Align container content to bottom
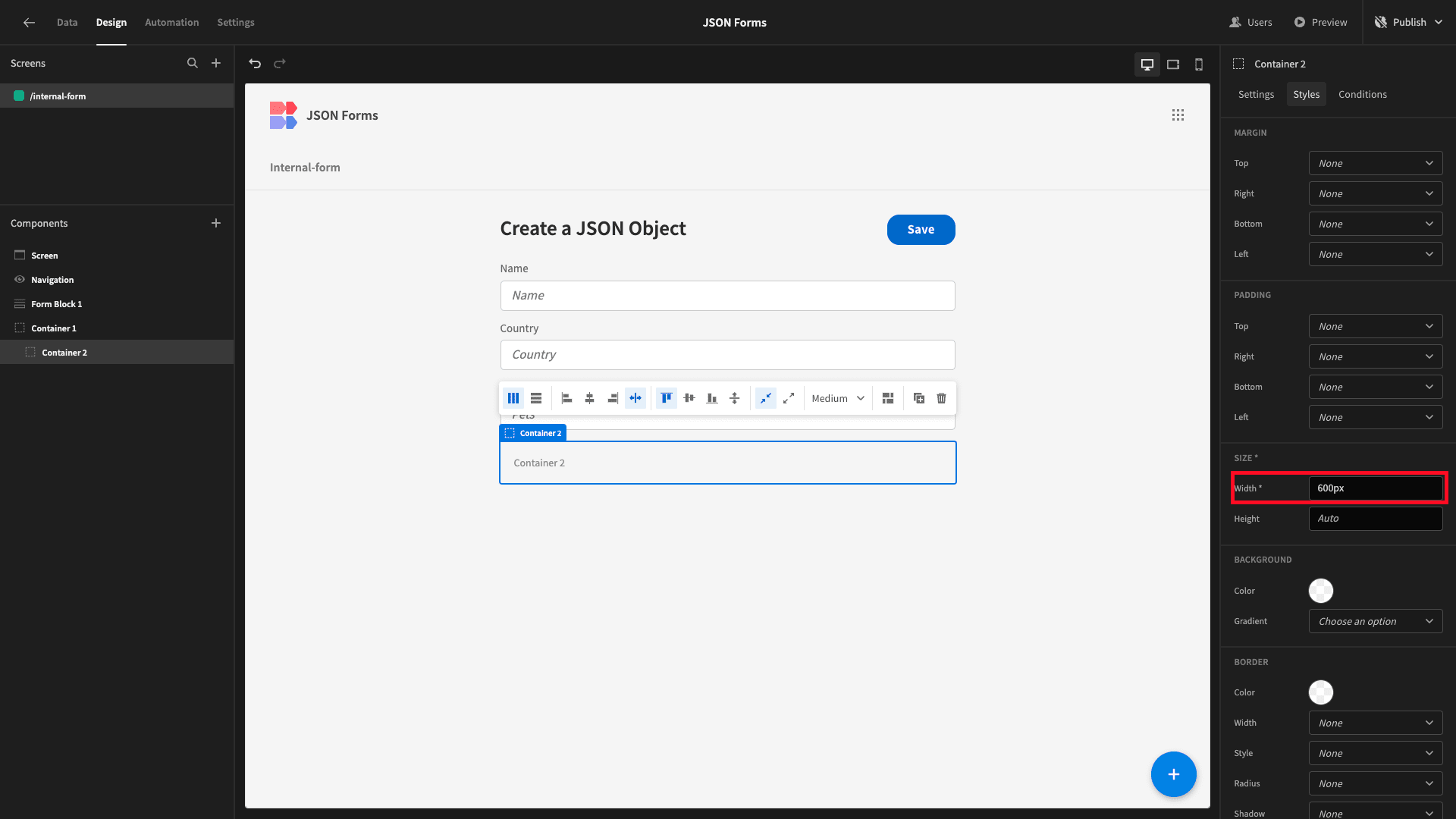 [x=711, y=398]
